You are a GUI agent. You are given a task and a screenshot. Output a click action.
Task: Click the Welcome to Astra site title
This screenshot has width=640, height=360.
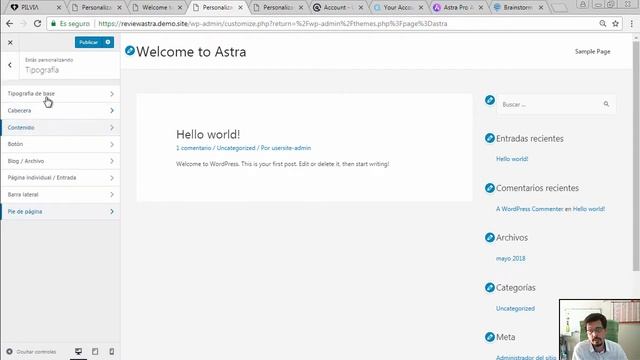(x=191, y=52)
